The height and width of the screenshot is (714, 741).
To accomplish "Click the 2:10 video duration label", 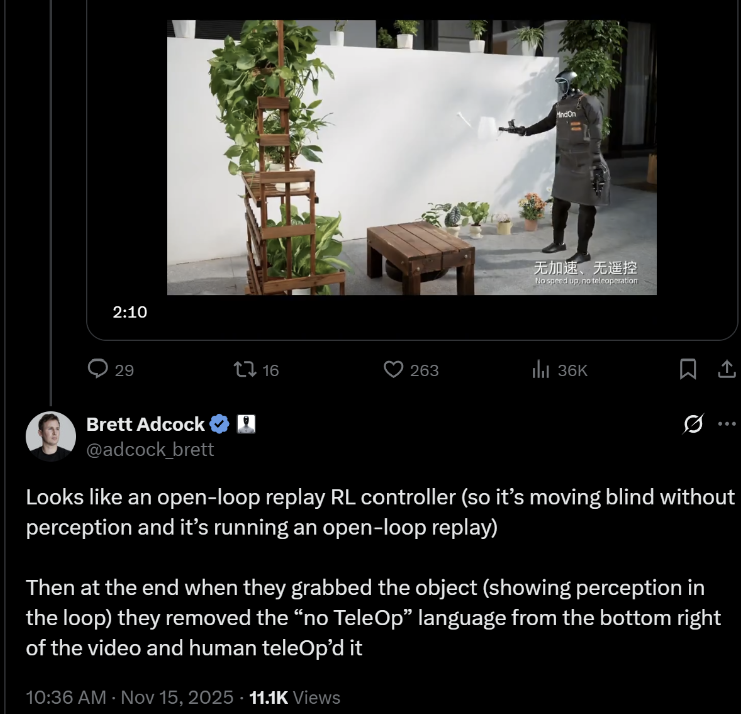I will pyautogui.click(x=130, y=312).
